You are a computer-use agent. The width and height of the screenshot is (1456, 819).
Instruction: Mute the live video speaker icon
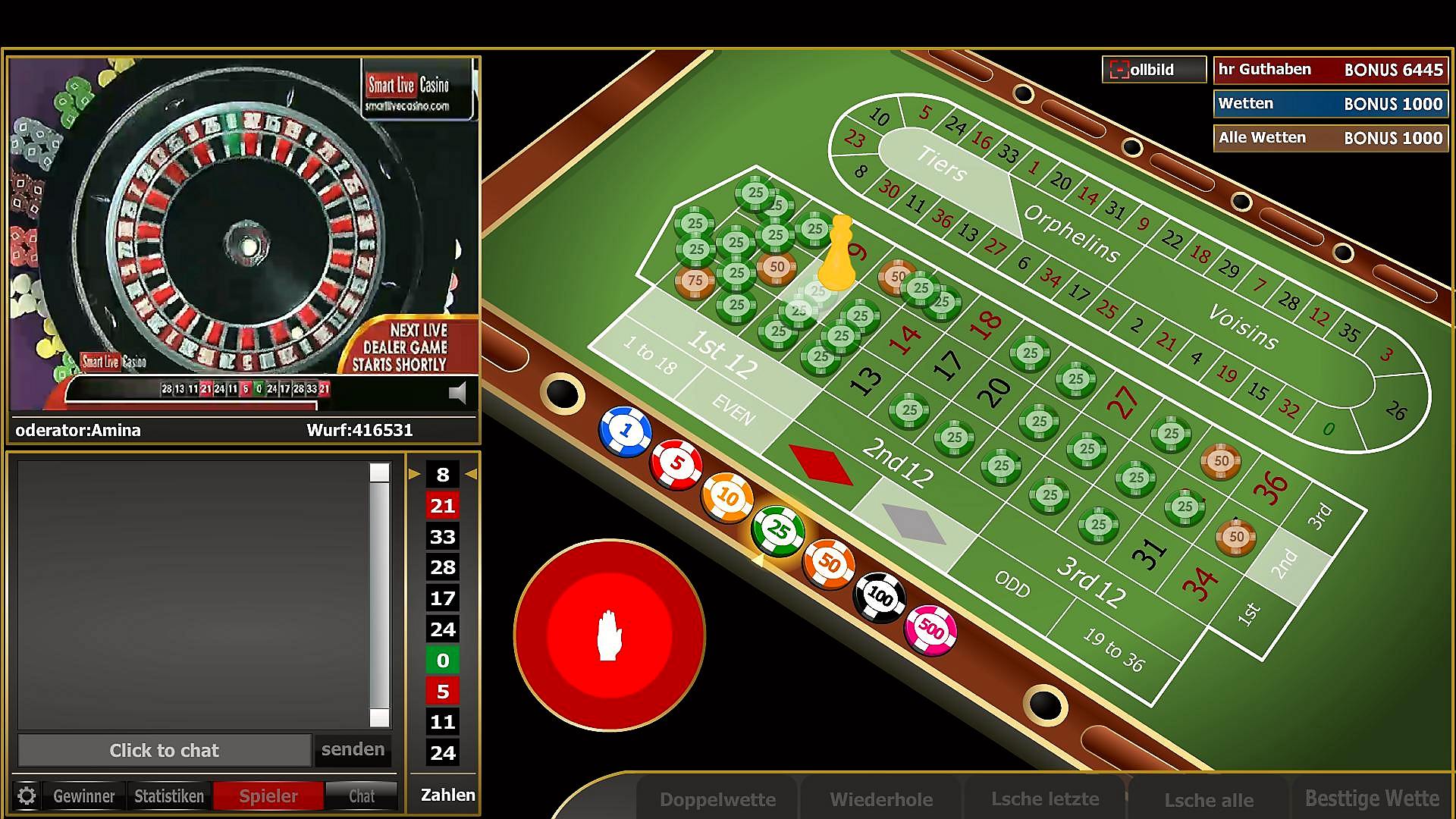457,393
